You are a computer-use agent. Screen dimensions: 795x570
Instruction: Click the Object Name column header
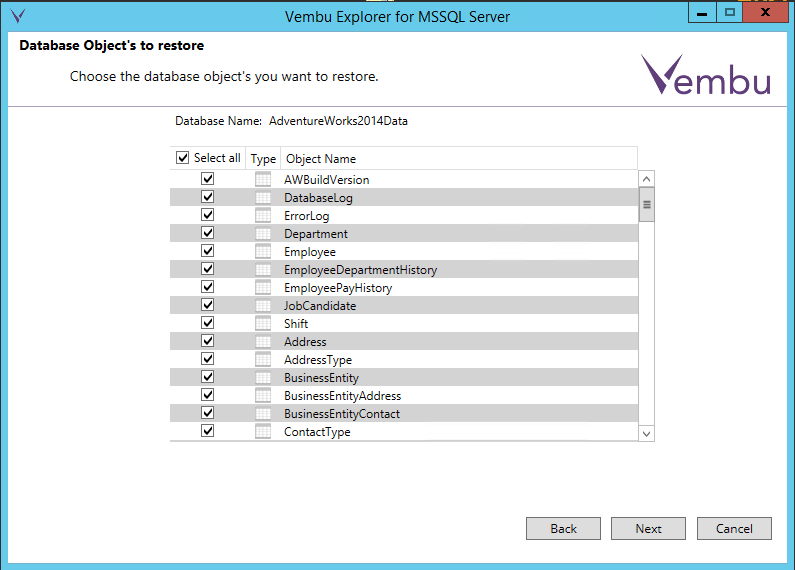(x=320, y=159)
